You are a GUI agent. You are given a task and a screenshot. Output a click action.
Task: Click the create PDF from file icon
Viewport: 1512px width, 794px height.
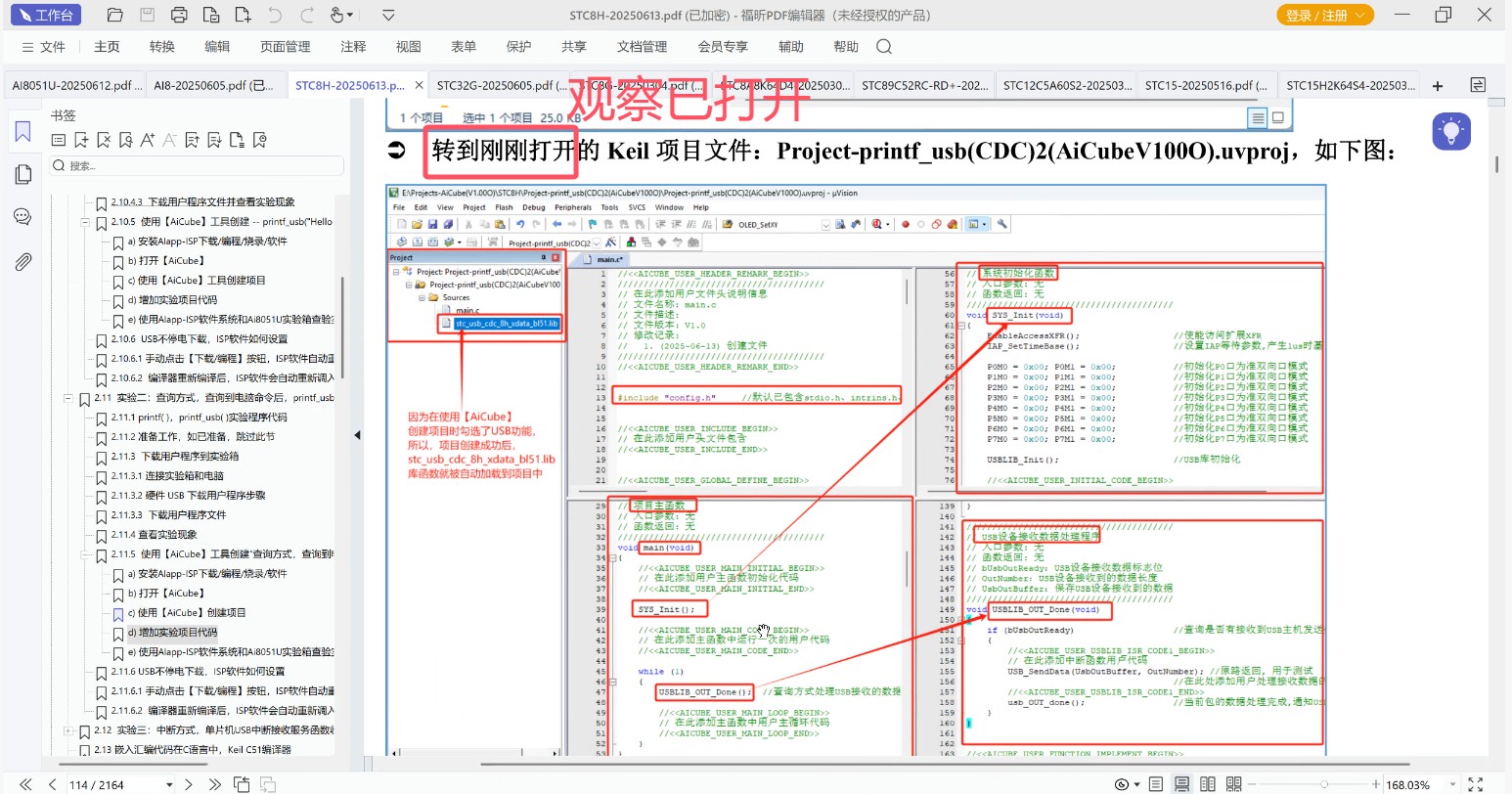coord(211,15)
